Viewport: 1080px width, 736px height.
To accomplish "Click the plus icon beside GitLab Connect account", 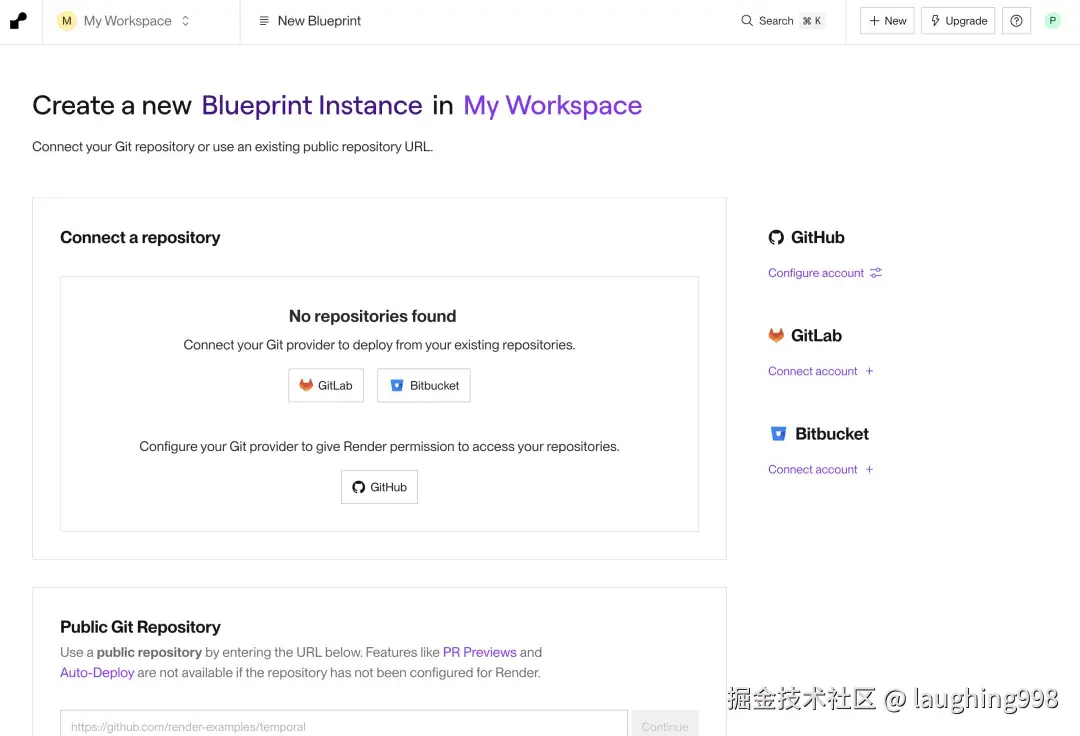I will click(869, 371).
